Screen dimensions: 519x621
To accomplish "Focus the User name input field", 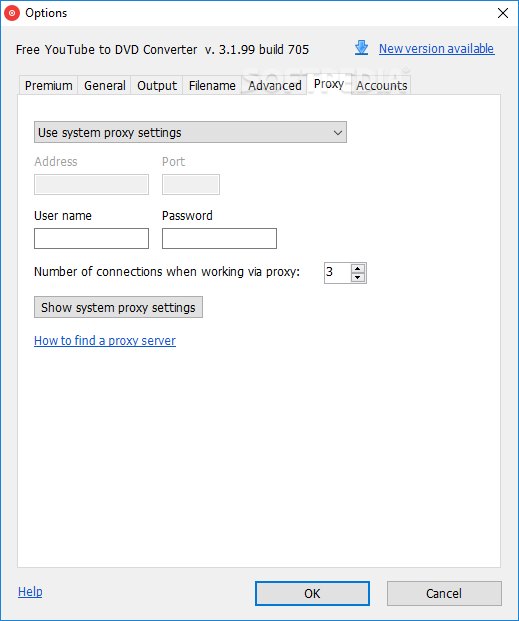I will 92,238.
